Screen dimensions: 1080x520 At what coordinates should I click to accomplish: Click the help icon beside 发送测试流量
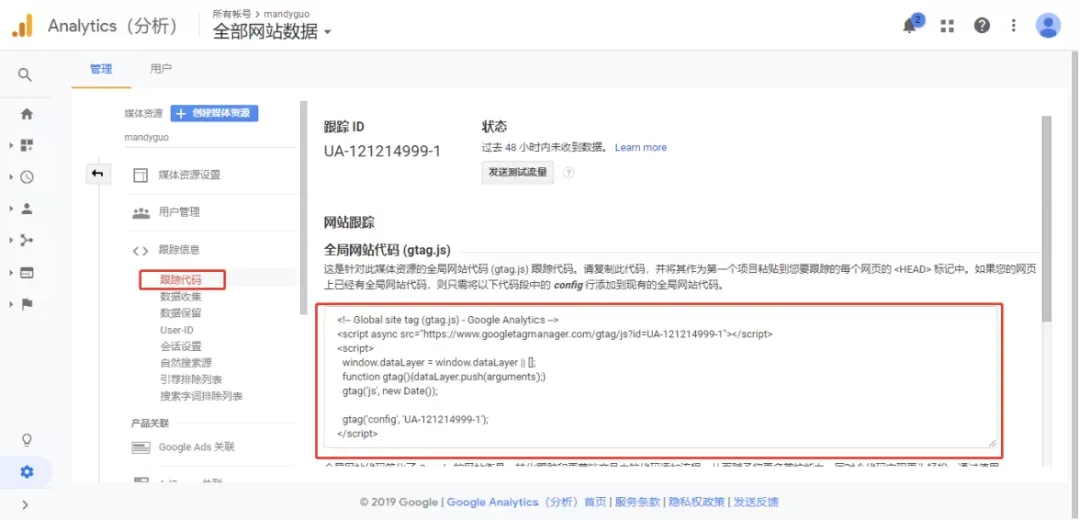[x=568, y=173]
